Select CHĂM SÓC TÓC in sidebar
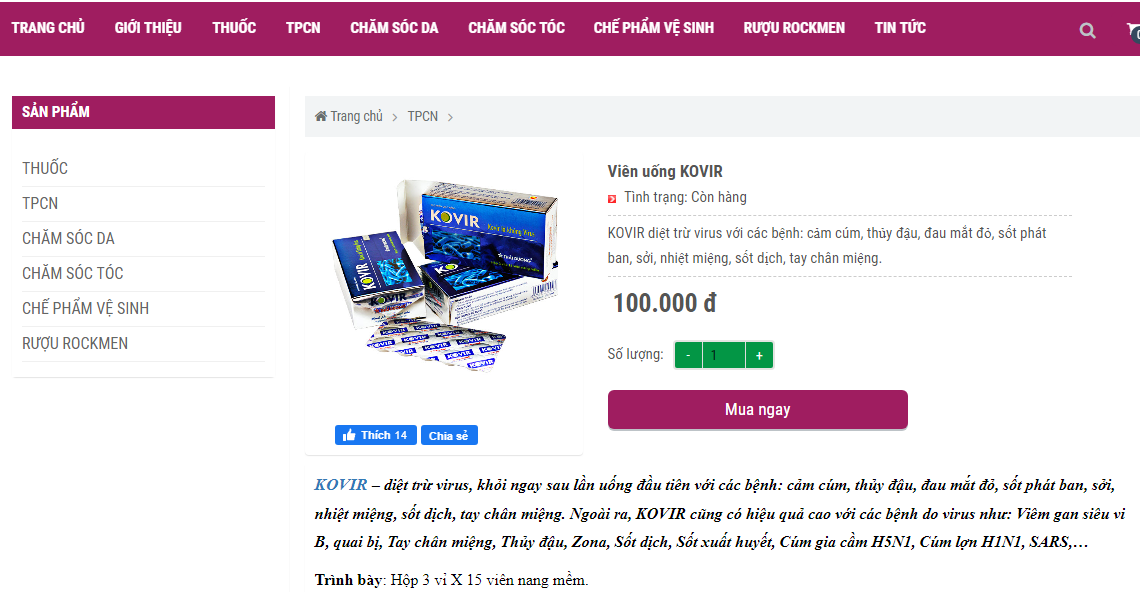Screen dimensions: 1140x592 tap(73, 273)
